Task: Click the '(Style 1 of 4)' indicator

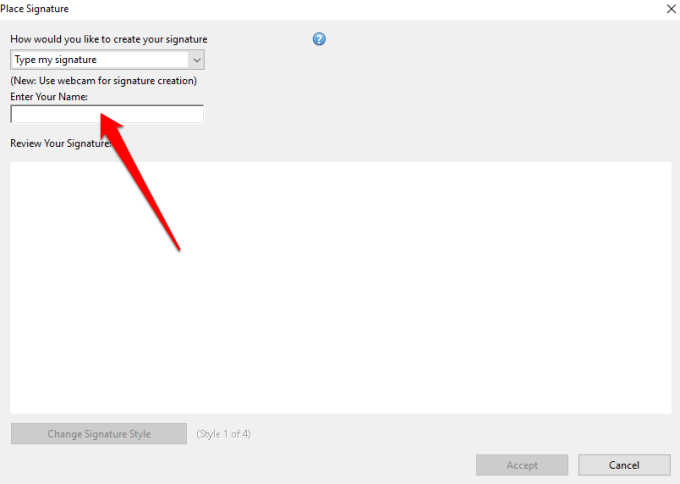Action: [223, 434]
